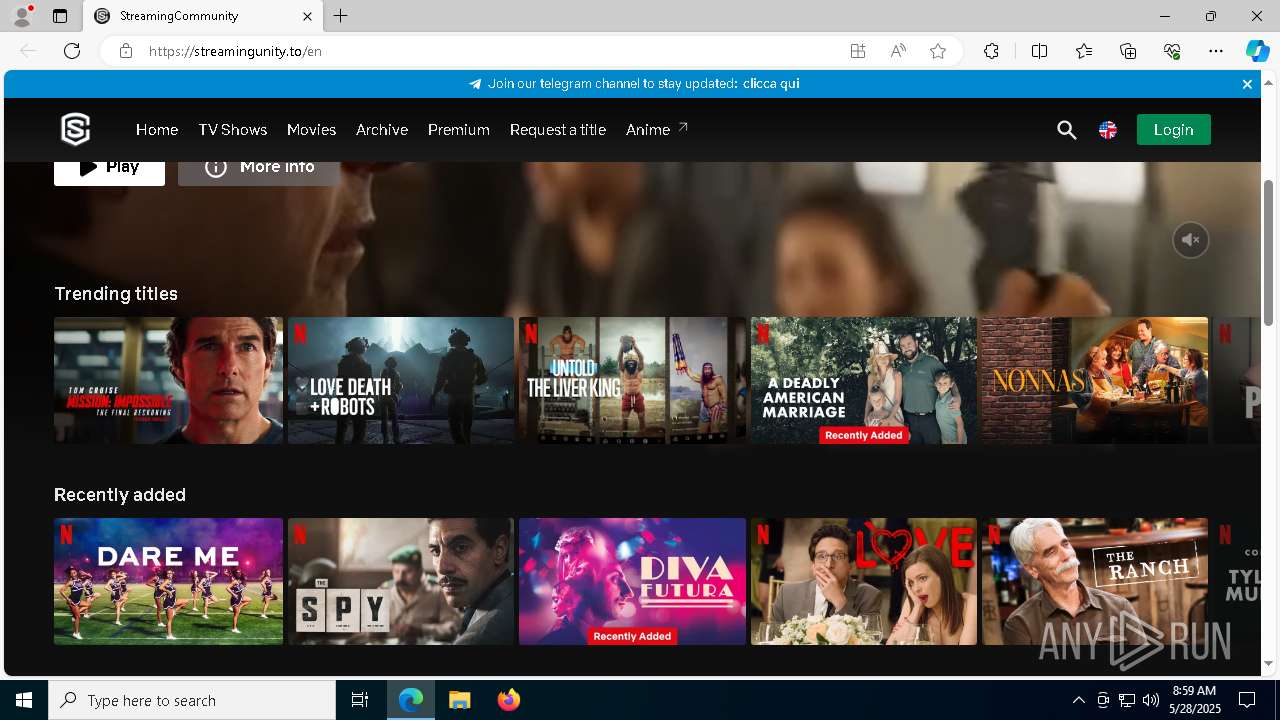Viewport: 1280px width, 720px height.
Task: Turn on Read aloud
Action: tap(898, 51)
